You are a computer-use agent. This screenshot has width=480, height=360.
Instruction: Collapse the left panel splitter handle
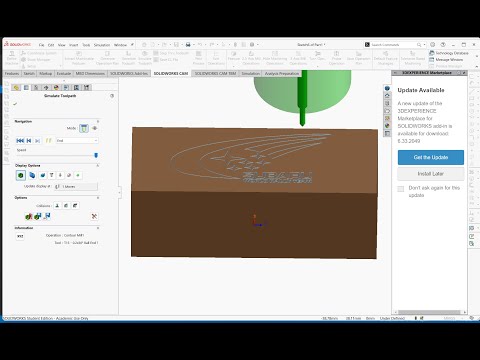[120, 192]
